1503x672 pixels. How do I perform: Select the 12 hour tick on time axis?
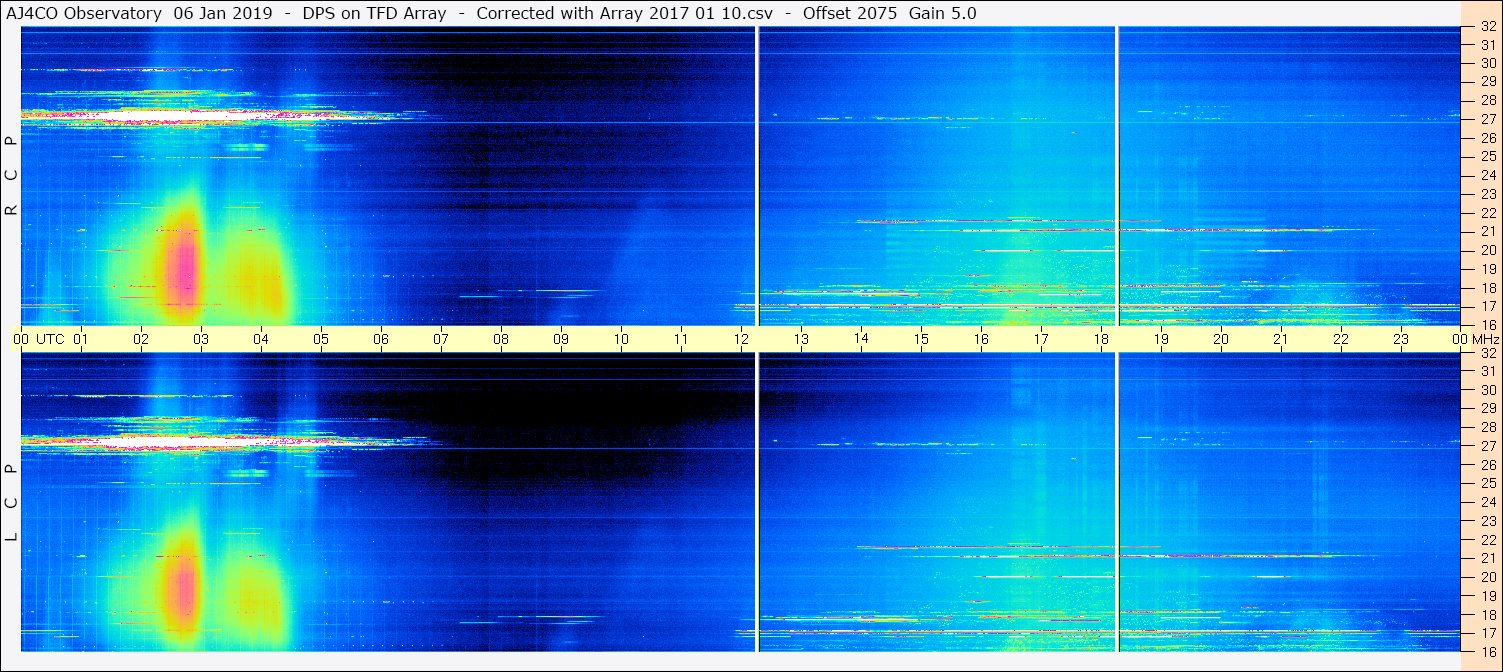(741, 339)
